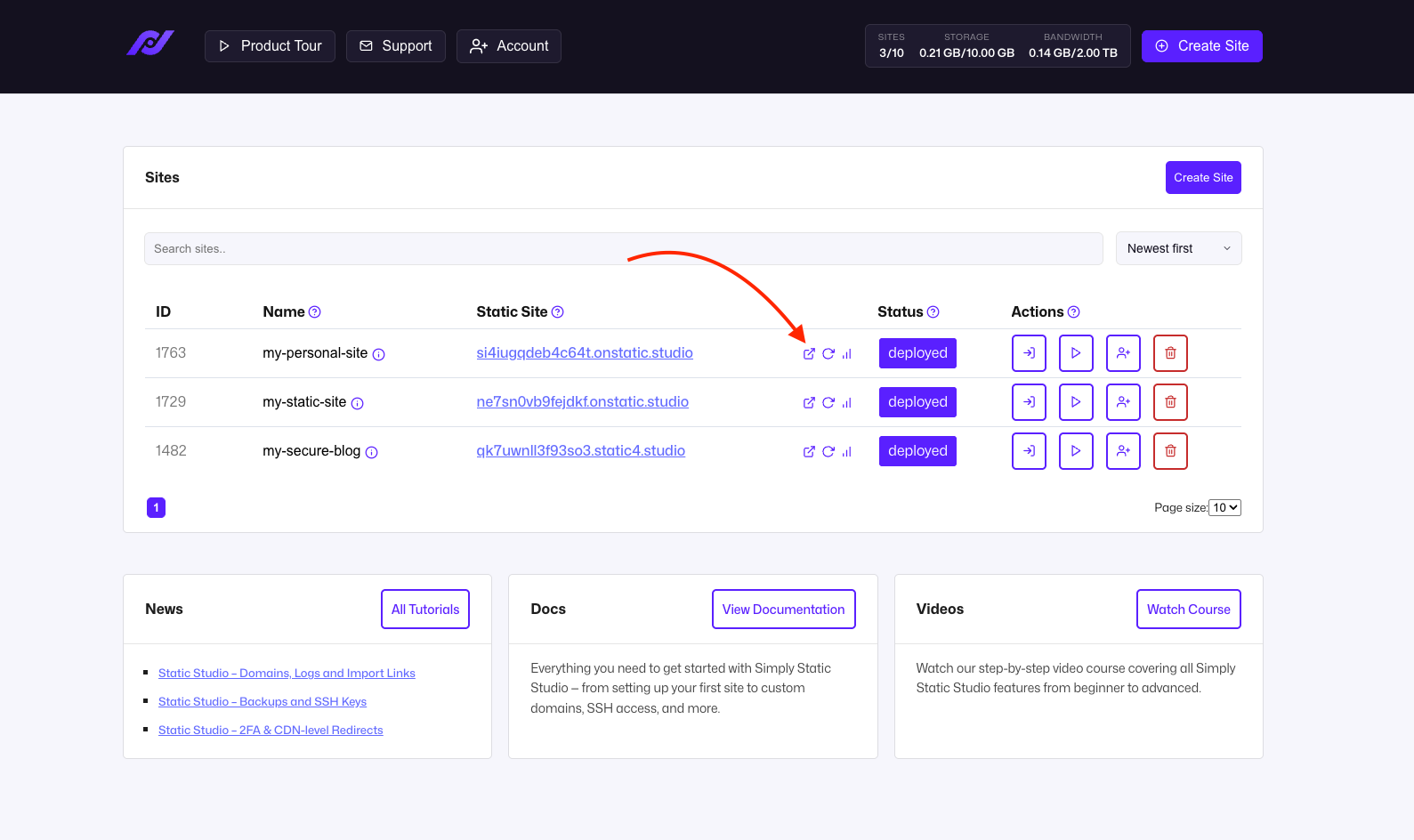This screenshot has height=840, width=1414.
Task: Click site ID 1482
Action: [x=171, y=451]
